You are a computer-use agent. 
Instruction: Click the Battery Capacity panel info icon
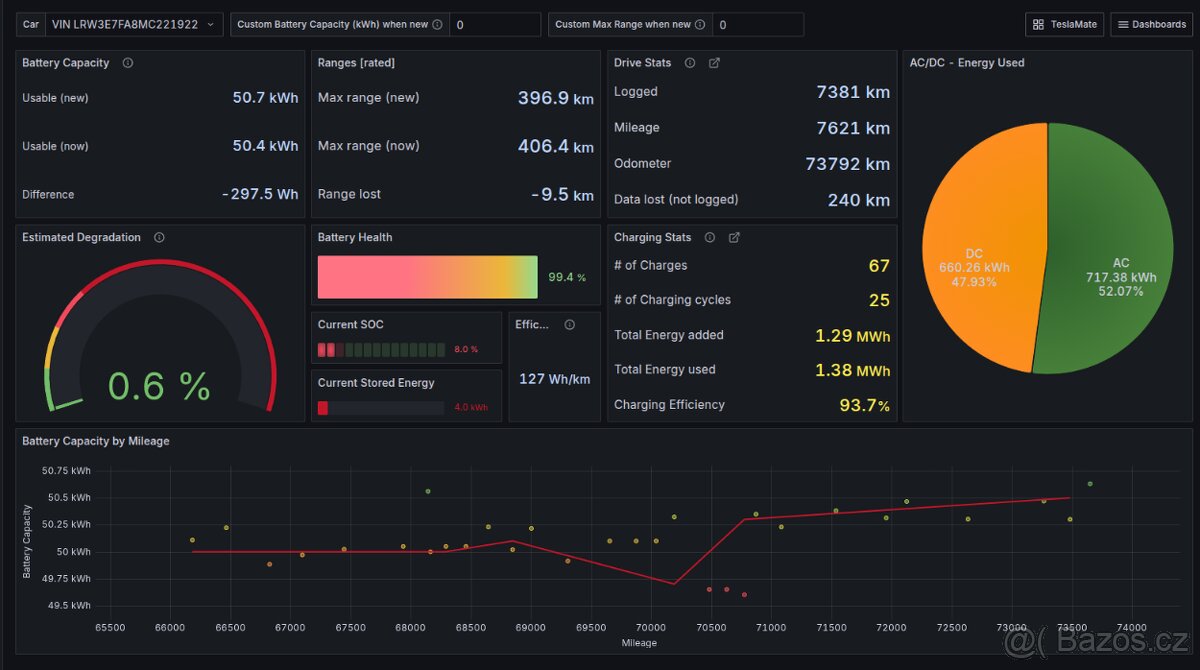click(x=128, y=63)
